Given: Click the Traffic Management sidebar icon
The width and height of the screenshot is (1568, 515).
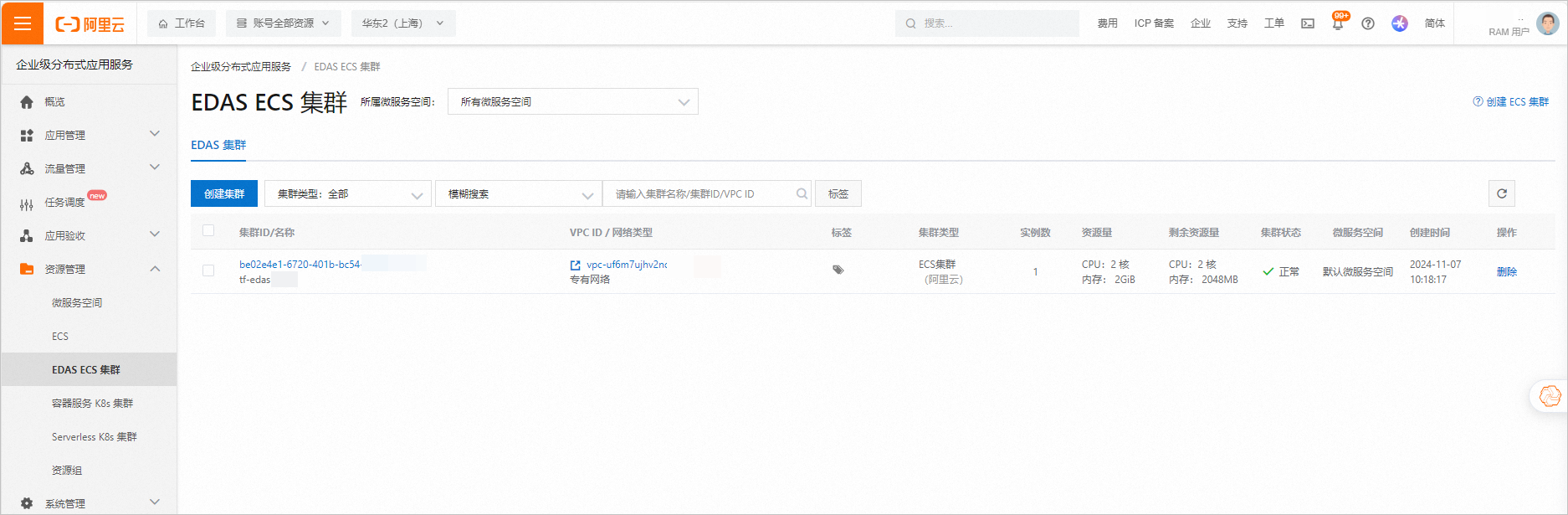Looking at the screenshot, I should pyautogui.click(x=27, y=168).
